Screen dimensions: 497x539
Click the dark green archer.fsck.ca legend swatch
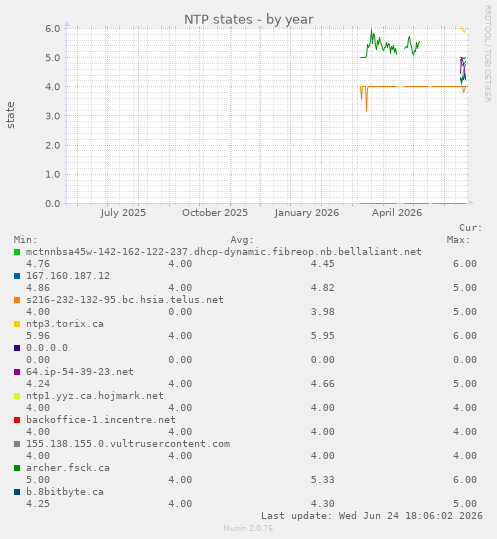coord(17,468)
